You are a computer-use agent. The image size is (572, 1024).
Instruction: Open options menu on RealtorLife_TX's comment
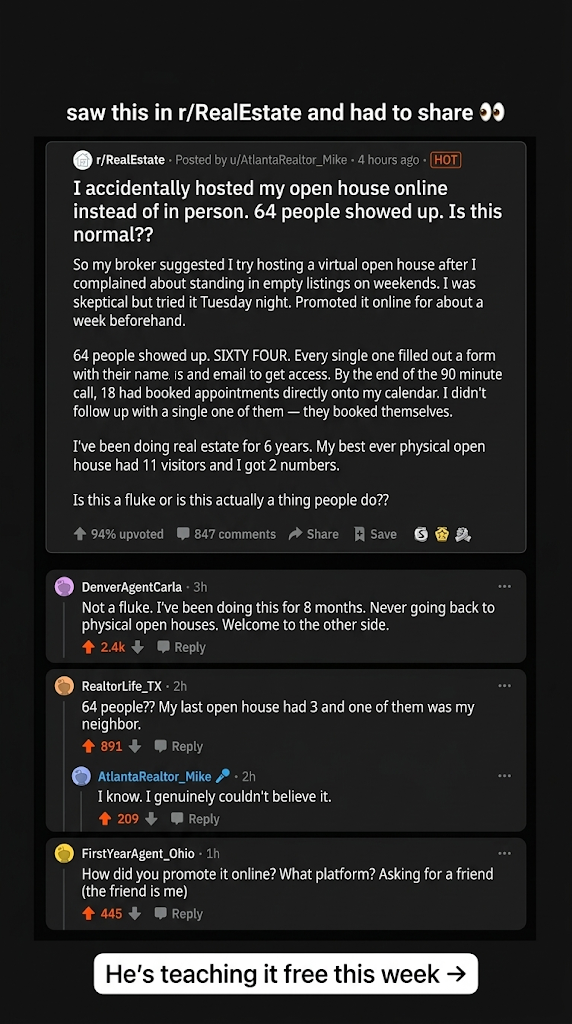coord(505,685)
